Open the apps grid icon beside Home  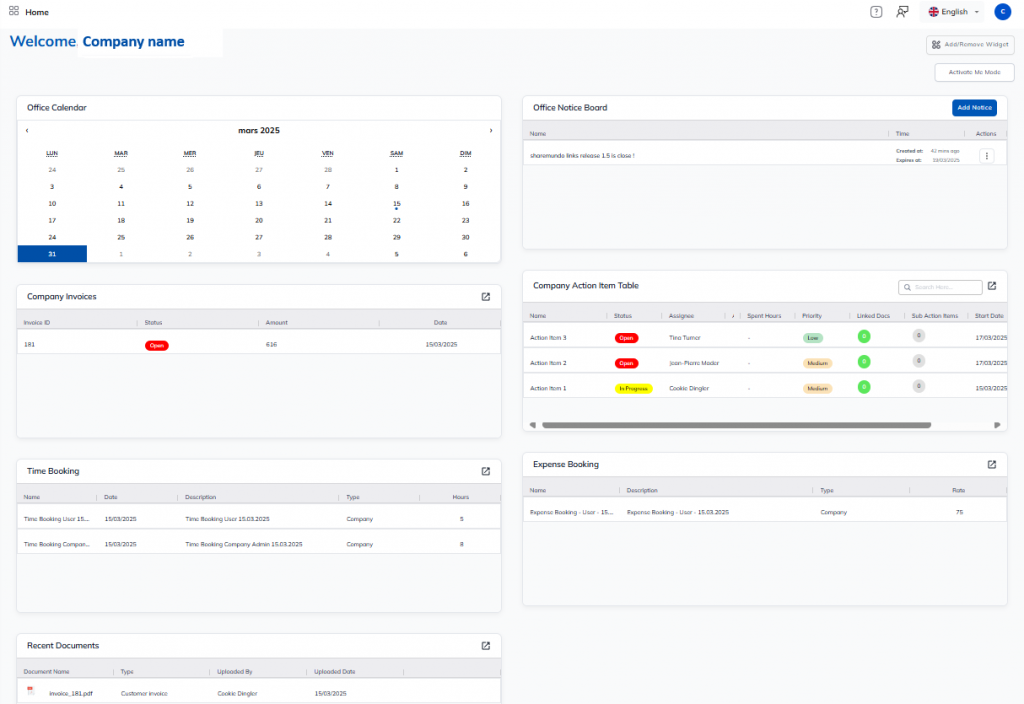(x=14, y=12)
